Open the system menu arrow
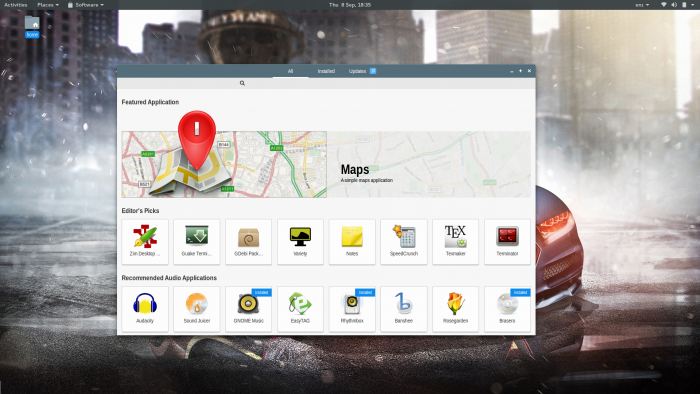 [x=693, y=4]
